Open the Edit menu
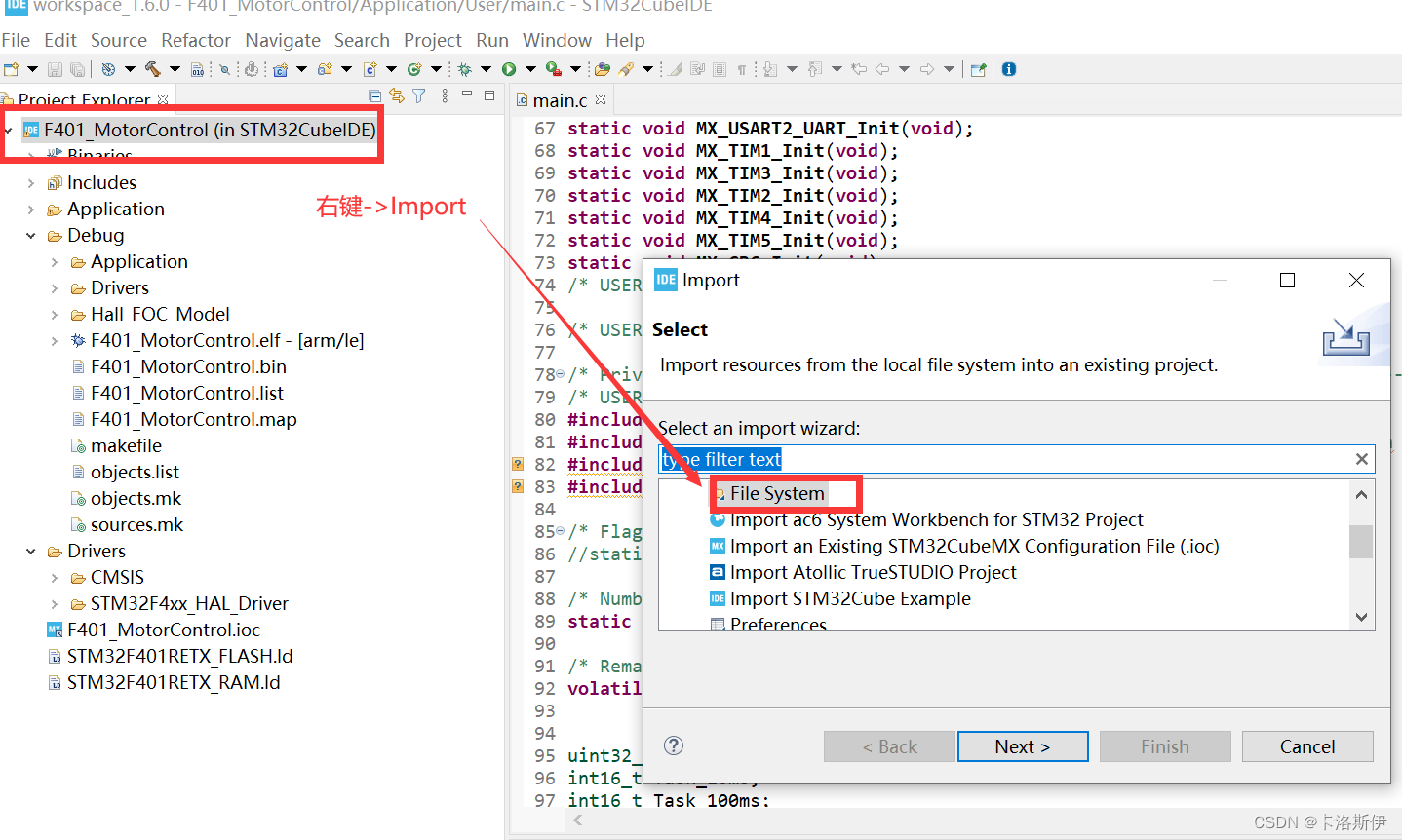 (x=60, y=40)
